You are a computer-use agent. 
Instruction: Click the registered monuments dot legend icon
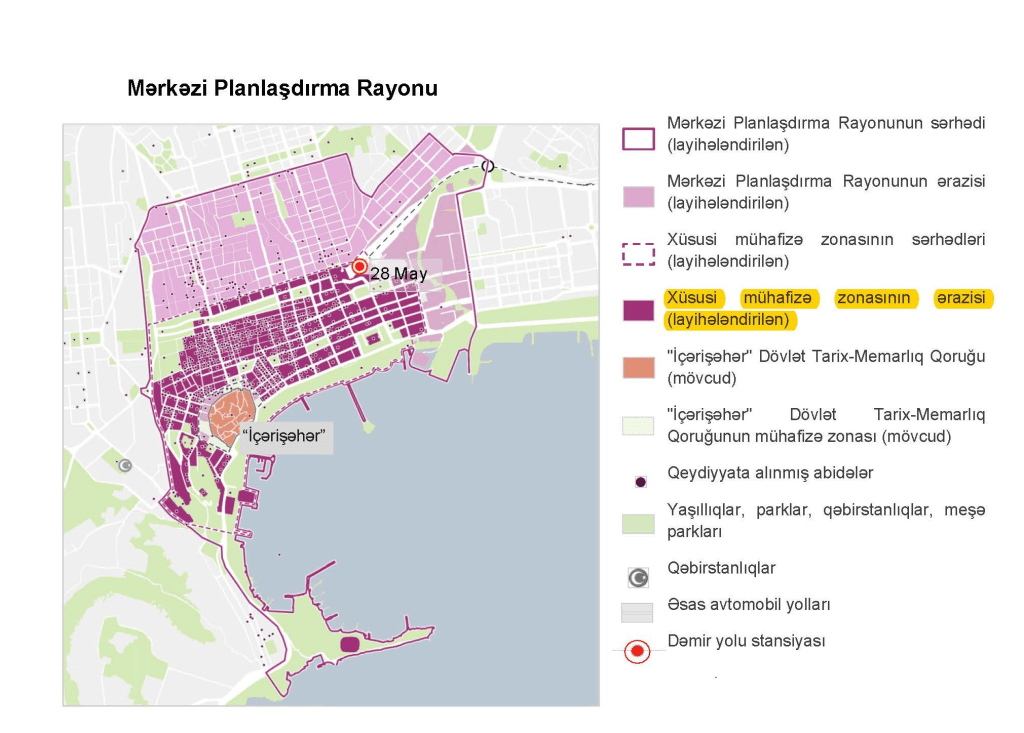[x=640, y=481]
